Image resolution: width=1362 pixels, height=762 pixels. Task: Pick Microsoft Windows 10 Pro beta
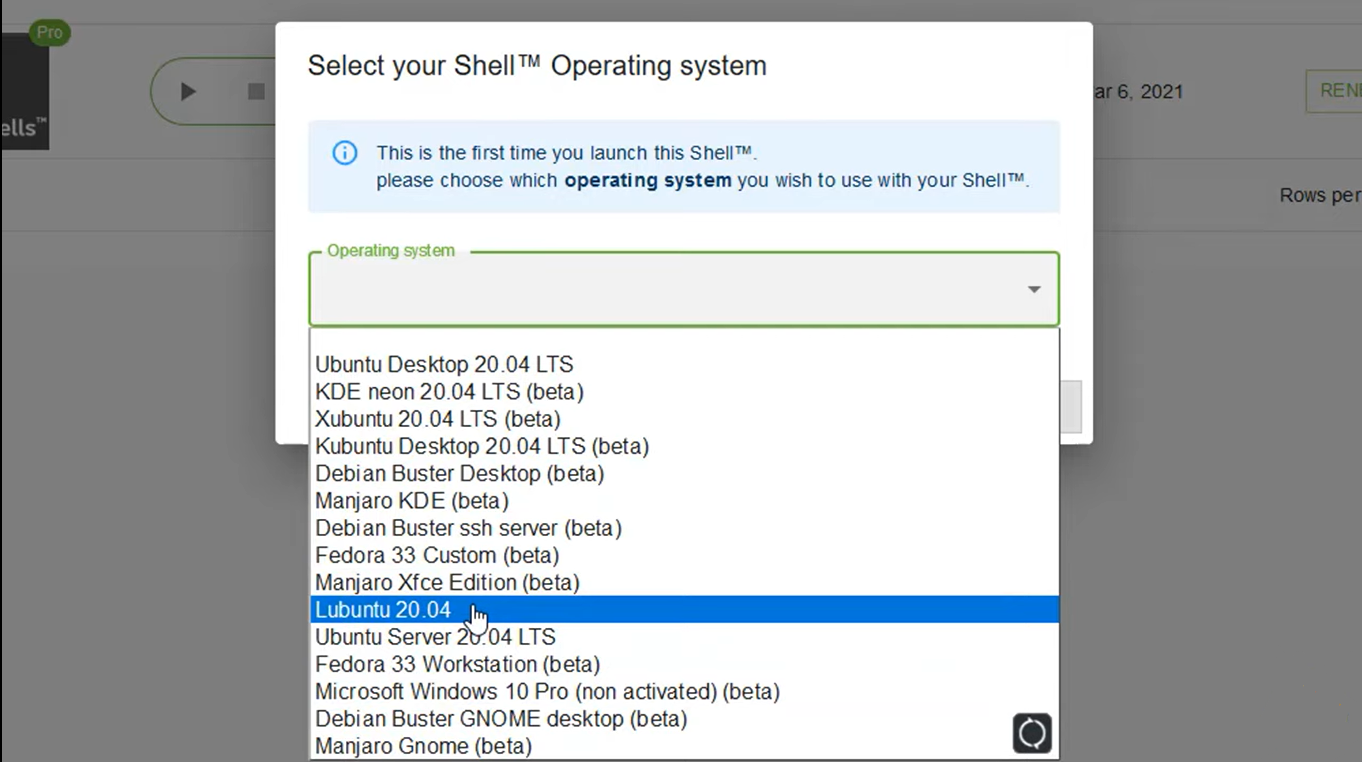click(547, 691)
